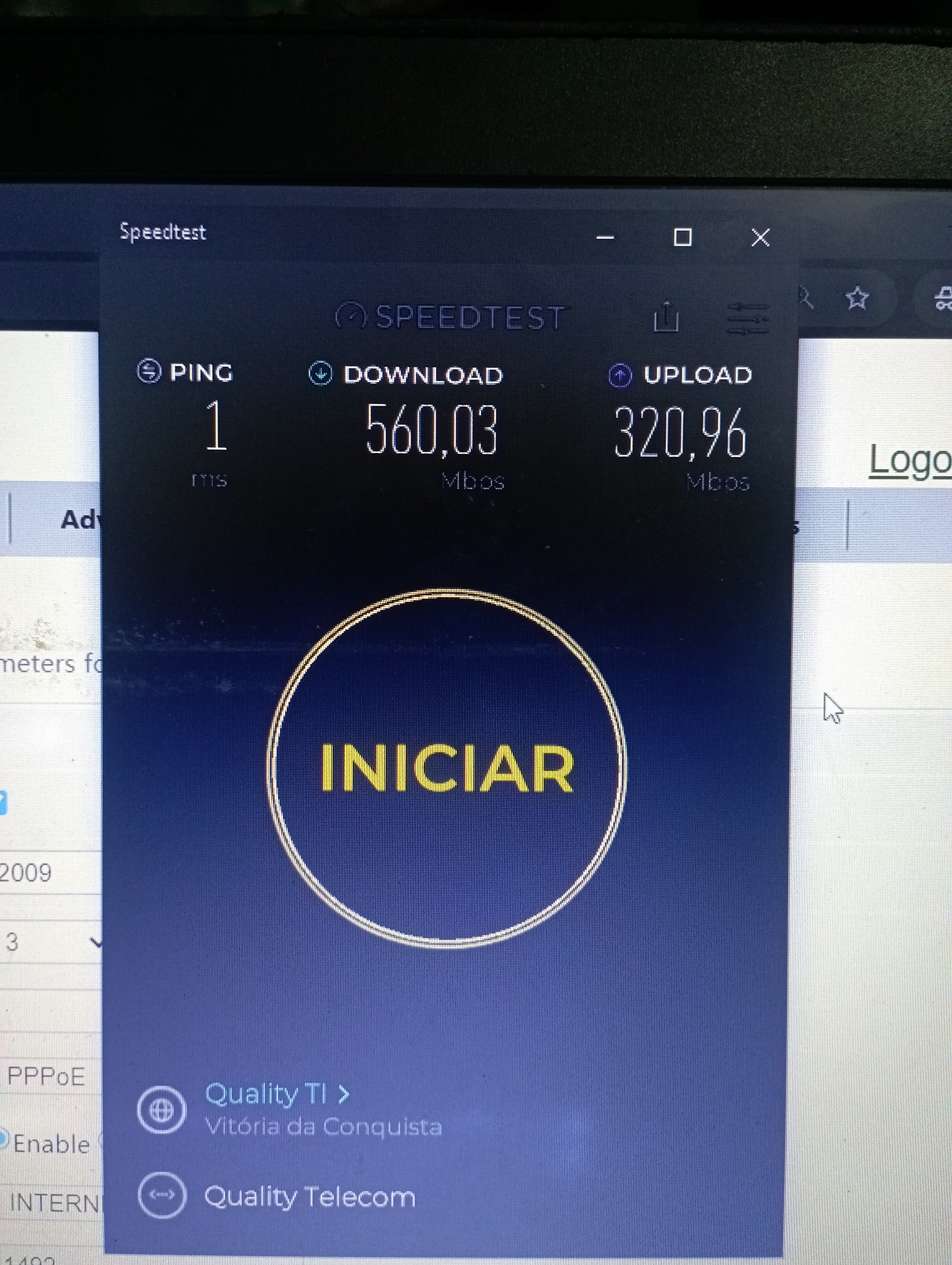Click the upload arrow icon
The image size is (952, 1265).
point(620,375)
